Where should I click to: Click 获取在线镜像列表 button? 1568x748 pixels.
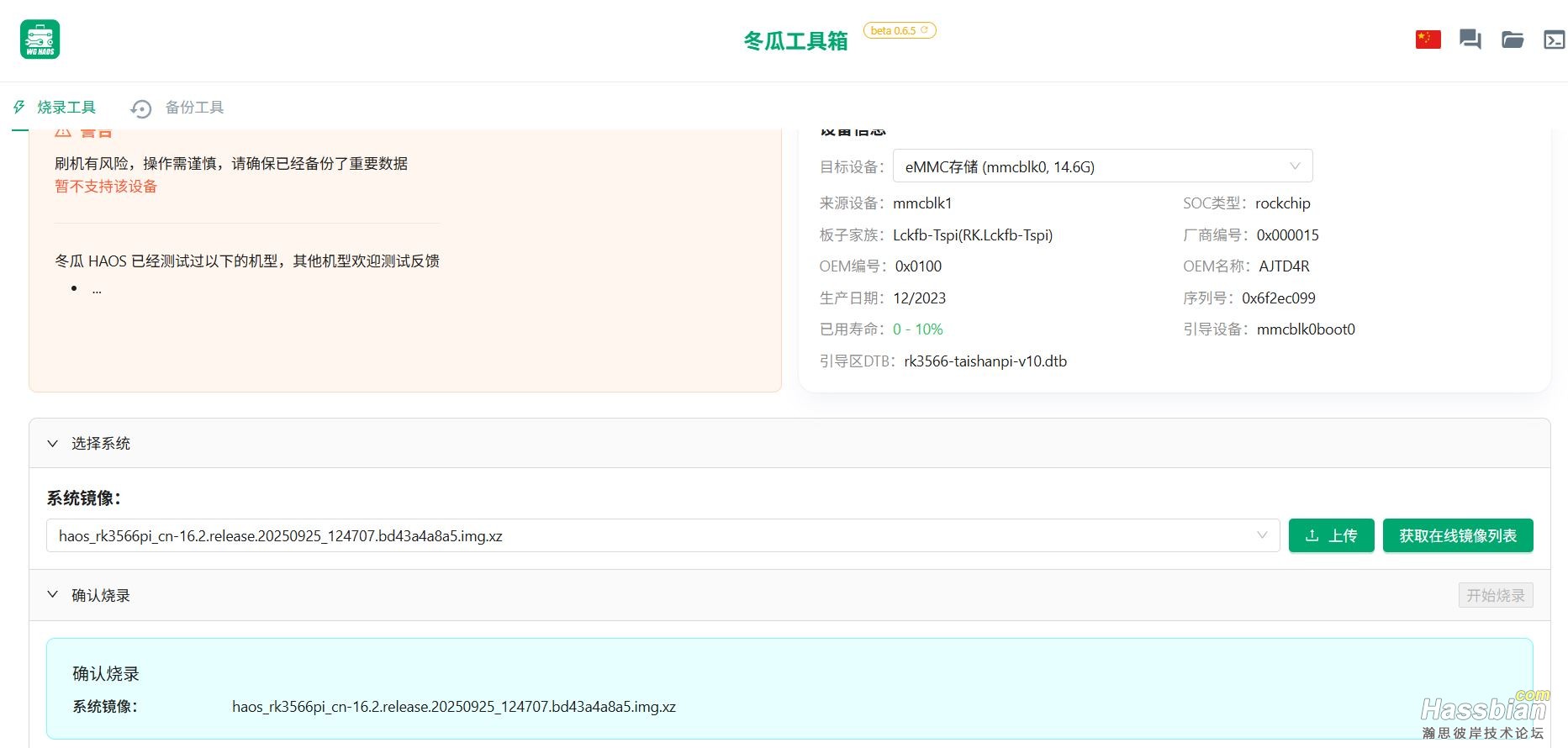[1457, 535]
